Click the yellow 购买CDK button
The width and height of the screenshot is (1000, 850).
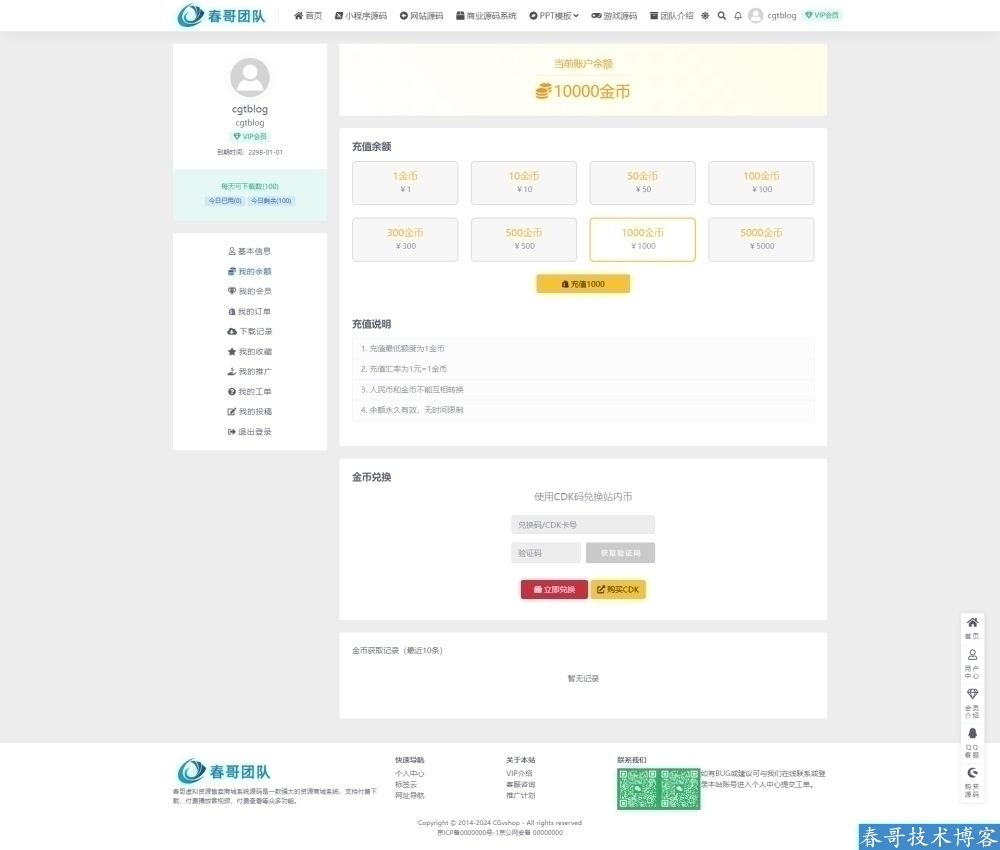click(618, 590)
